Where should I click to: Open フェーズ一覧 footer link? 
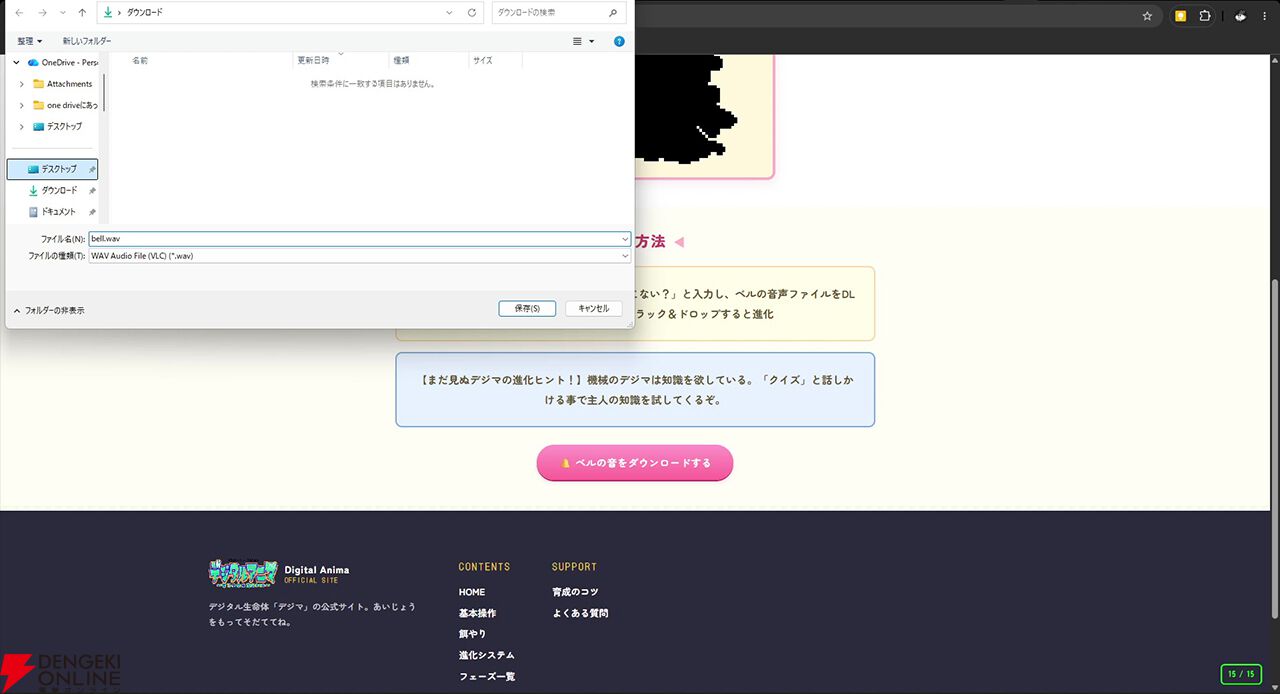pos(487,676)
